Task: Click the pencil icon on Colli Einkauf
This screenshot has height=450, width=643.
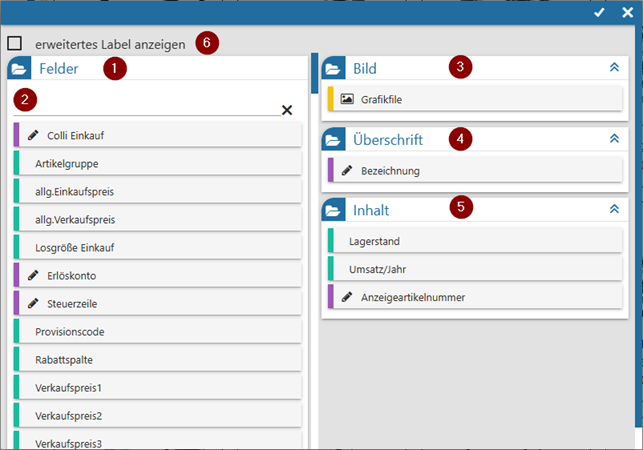Action: [x=34, y=135]
